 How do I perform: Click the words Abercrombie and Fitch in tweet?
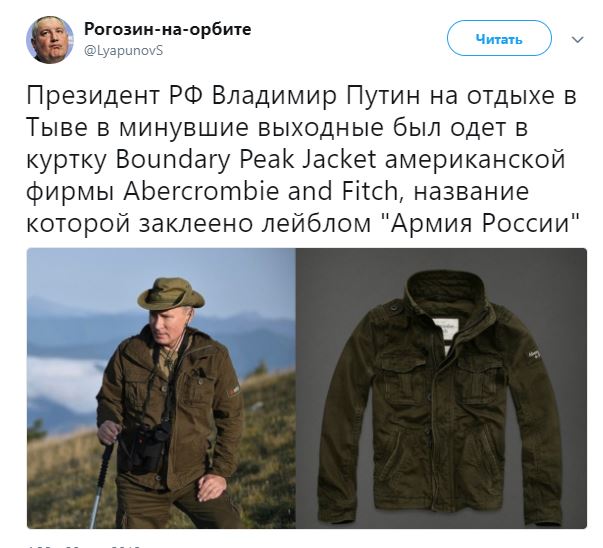click(x=260, y=191)
